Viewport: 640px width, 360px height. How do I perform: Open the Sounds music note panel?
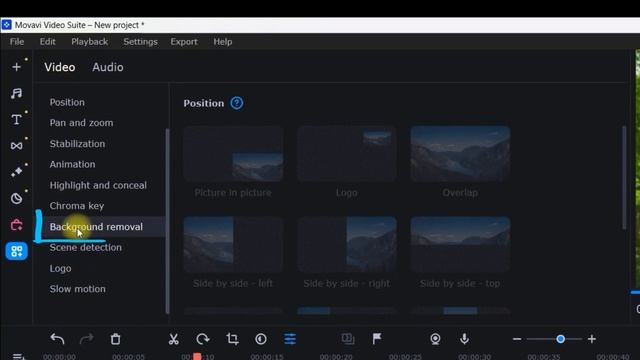16,93
